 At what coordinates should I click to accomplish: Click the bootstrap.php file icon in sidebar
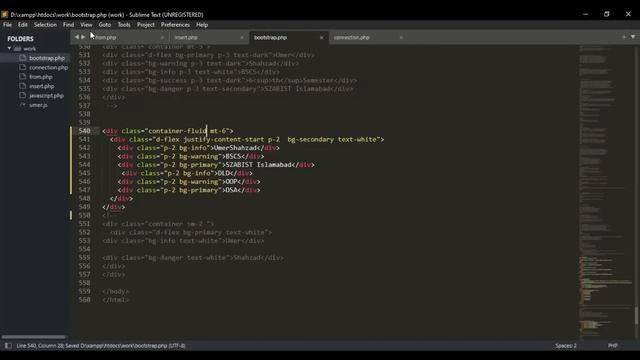click(22, 58)
